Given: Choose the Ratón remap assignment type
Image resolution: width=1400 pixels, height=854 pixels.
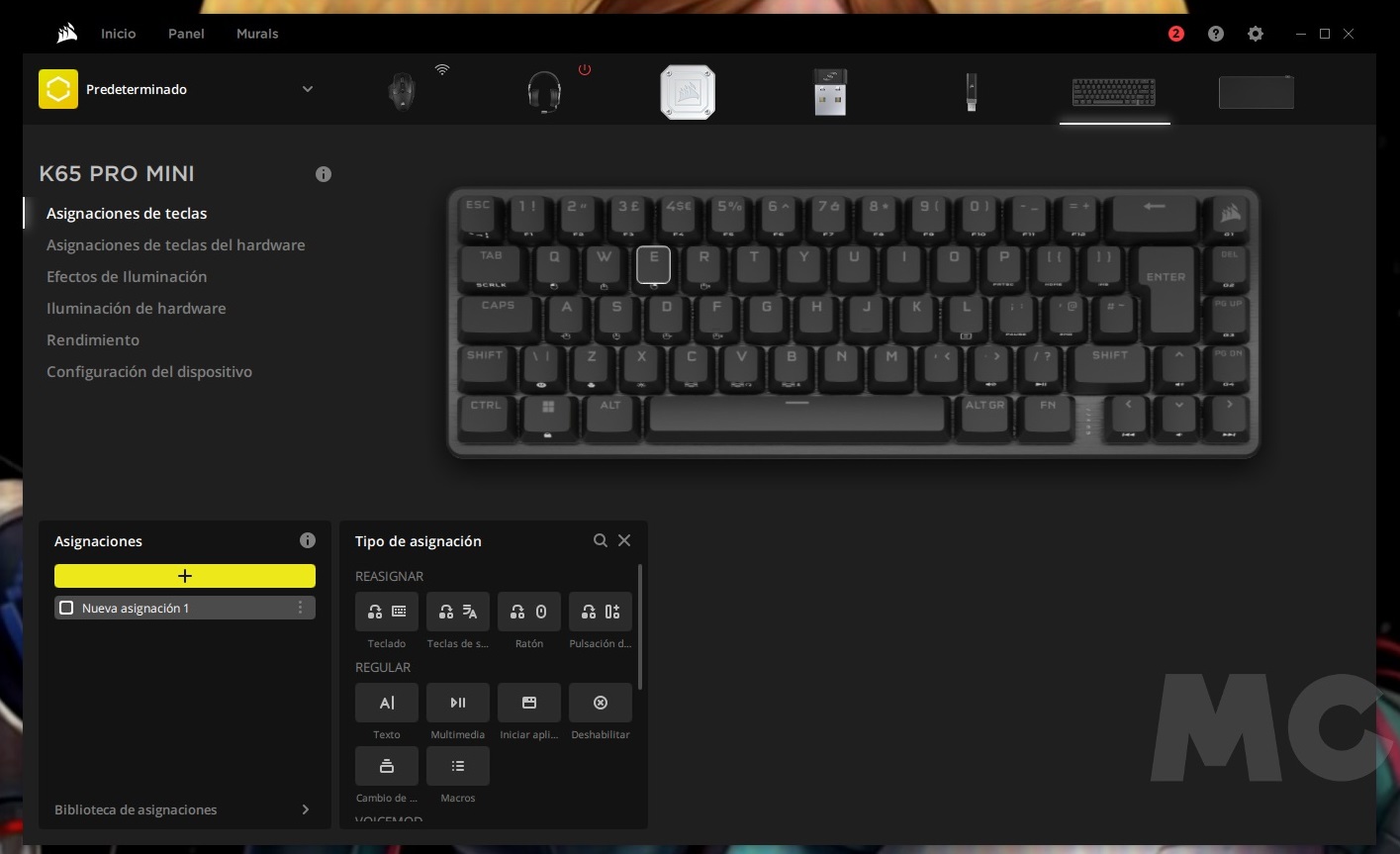Looking at the screenshot, I should tap(529, 612).
